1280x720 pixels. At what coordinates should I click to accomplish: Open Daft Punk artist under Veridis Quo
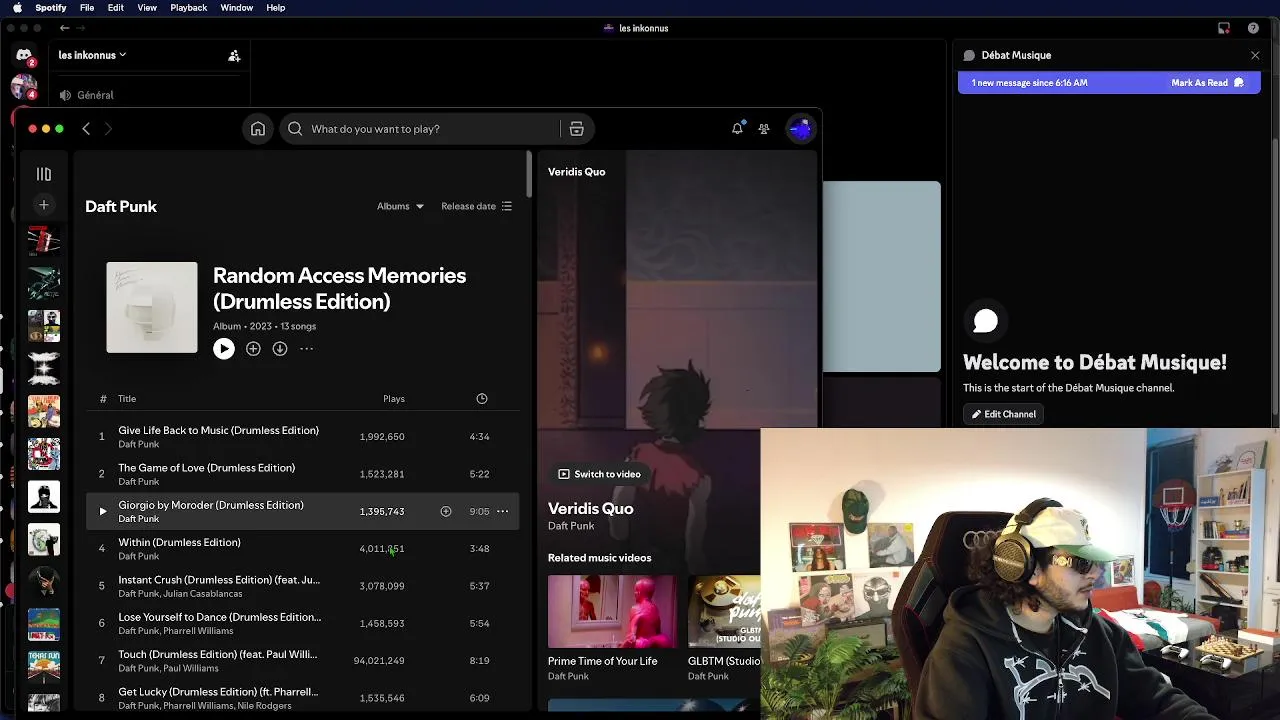point(571,526)
